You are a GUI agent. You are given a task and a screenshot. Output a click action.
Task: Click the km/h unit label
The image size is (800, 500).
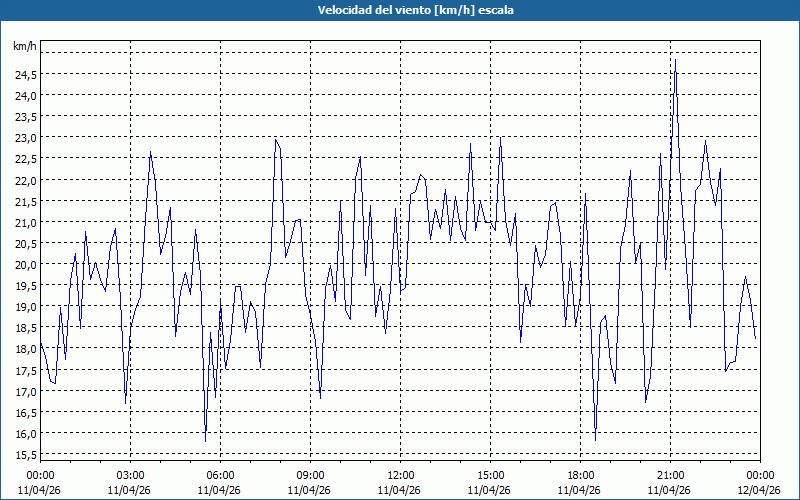[x=25, y=47]
